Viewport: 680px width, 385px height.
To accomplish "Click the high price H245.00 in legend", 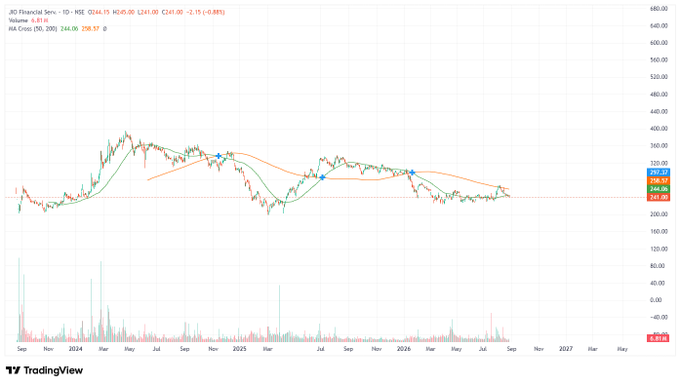I will pos(124,13).
